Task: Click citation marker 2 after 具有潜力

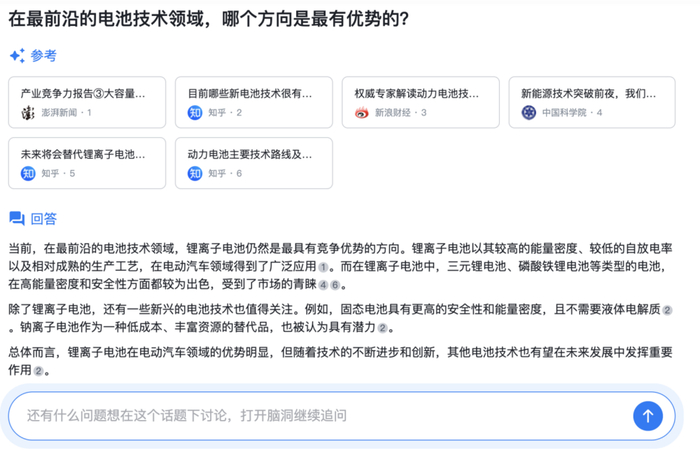Action: (383, 328)
